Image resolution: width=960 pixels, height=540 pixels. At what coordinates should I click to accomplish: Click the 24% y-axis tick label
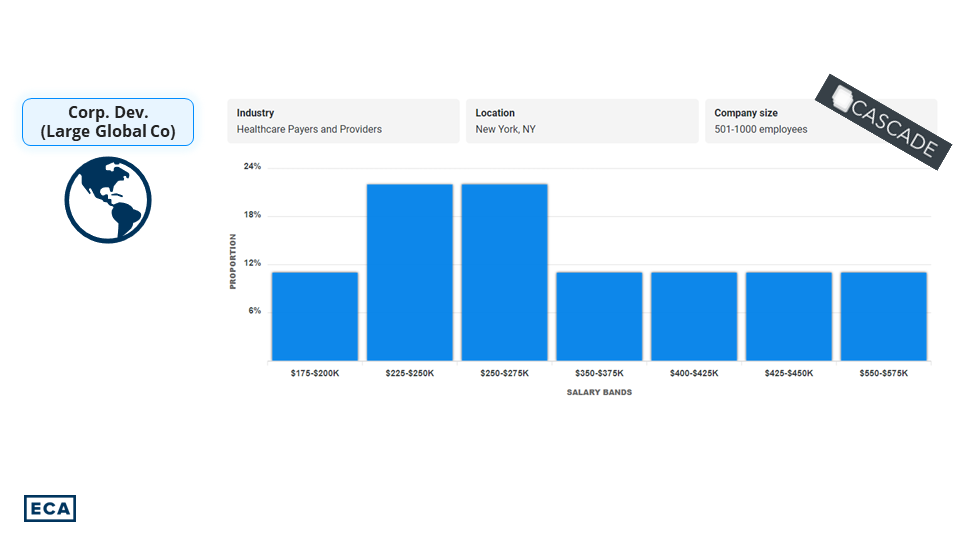(252, 167)
